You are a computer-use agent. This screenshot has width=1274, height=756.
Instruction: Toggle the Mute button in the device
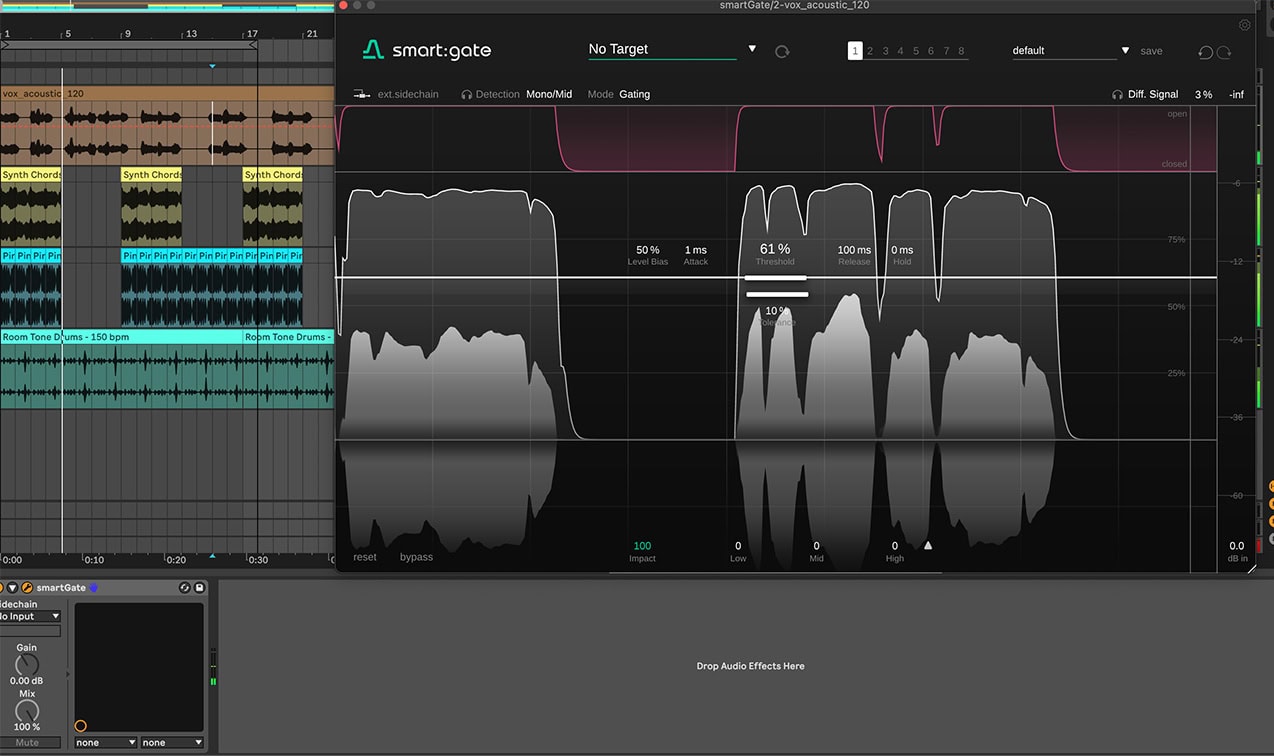tap(27, 743)
